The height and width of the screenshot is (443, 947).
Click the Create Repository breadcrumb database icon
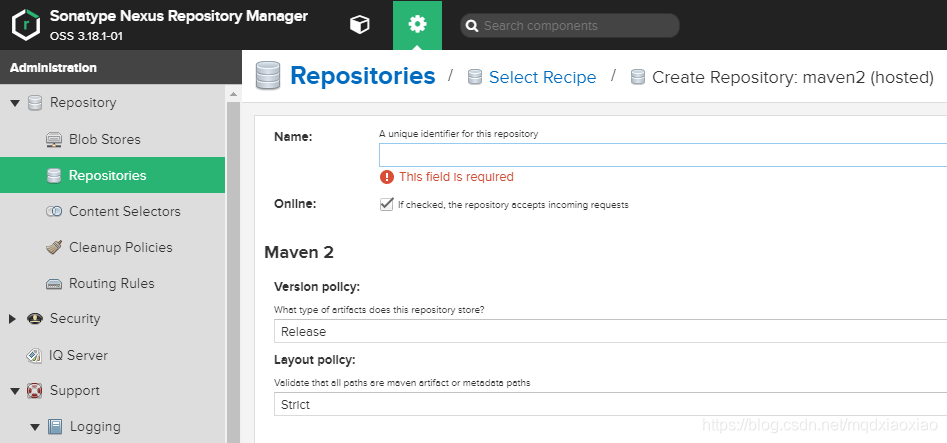click(638, 77)
